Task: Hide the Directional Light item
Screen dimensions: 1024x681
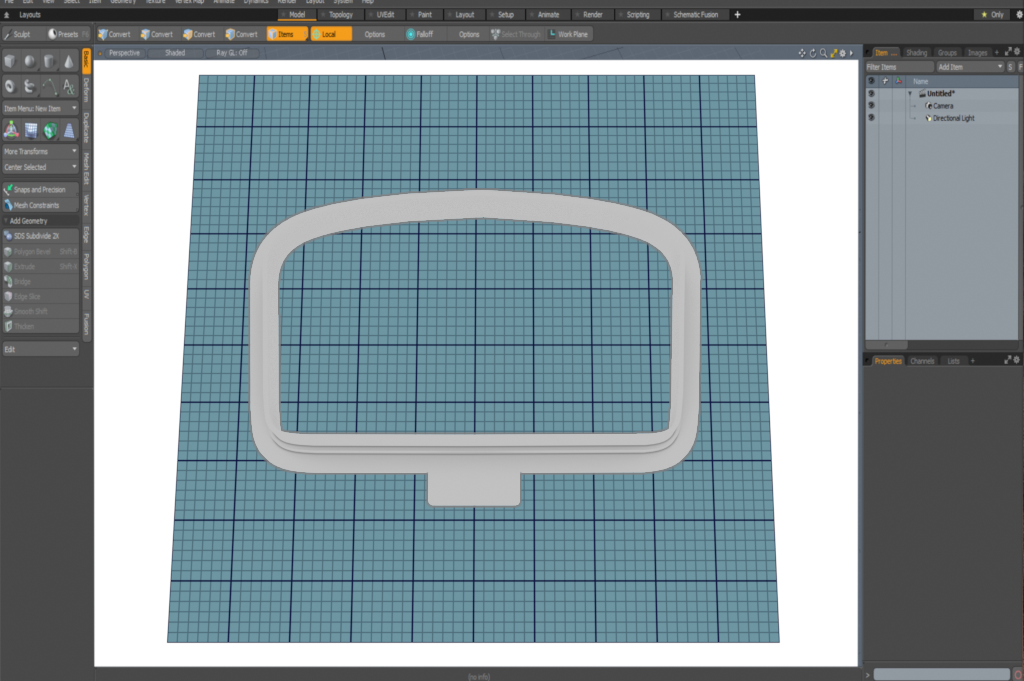Action: (871, 118)
